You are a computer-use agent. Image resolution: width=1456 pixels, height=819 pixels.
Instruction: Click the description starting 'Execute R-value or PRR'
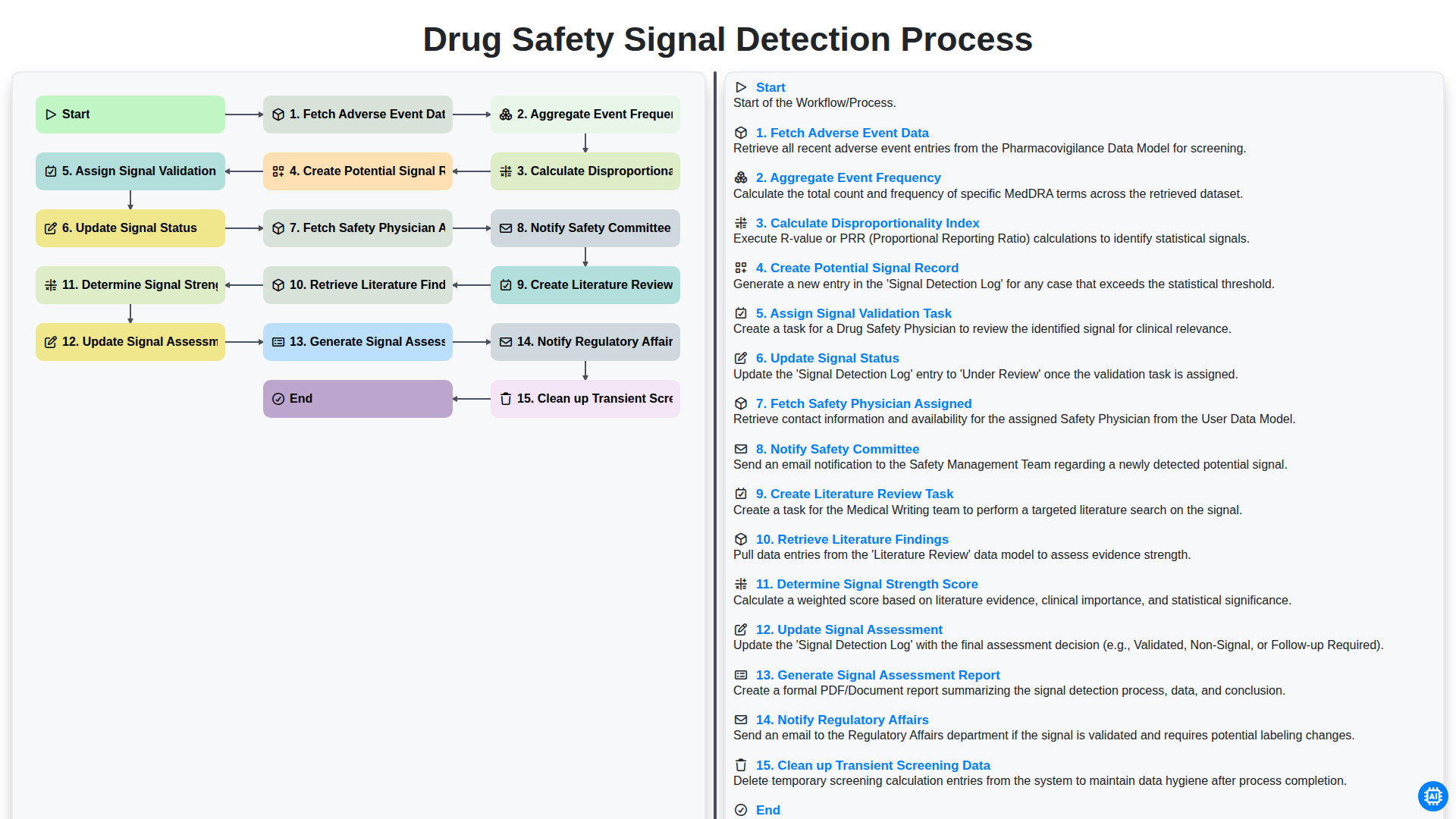[x=991, y=239]
